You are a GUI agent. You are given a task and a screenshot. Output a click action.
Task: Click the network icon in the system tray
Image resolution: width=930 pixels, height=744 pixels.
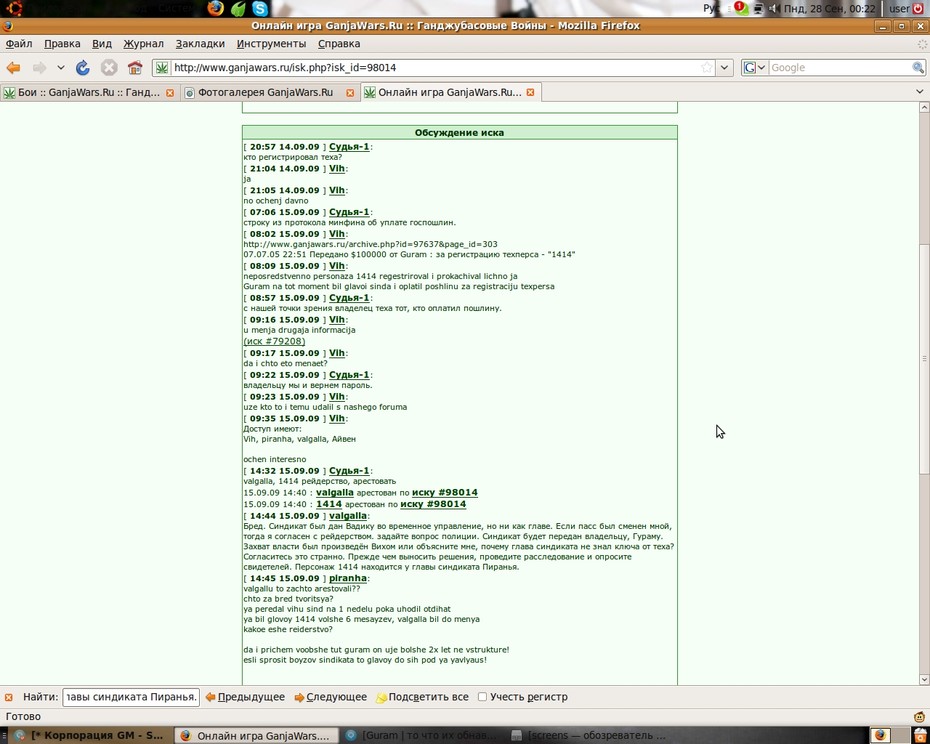pyautogui.click(x=759, y=8)
